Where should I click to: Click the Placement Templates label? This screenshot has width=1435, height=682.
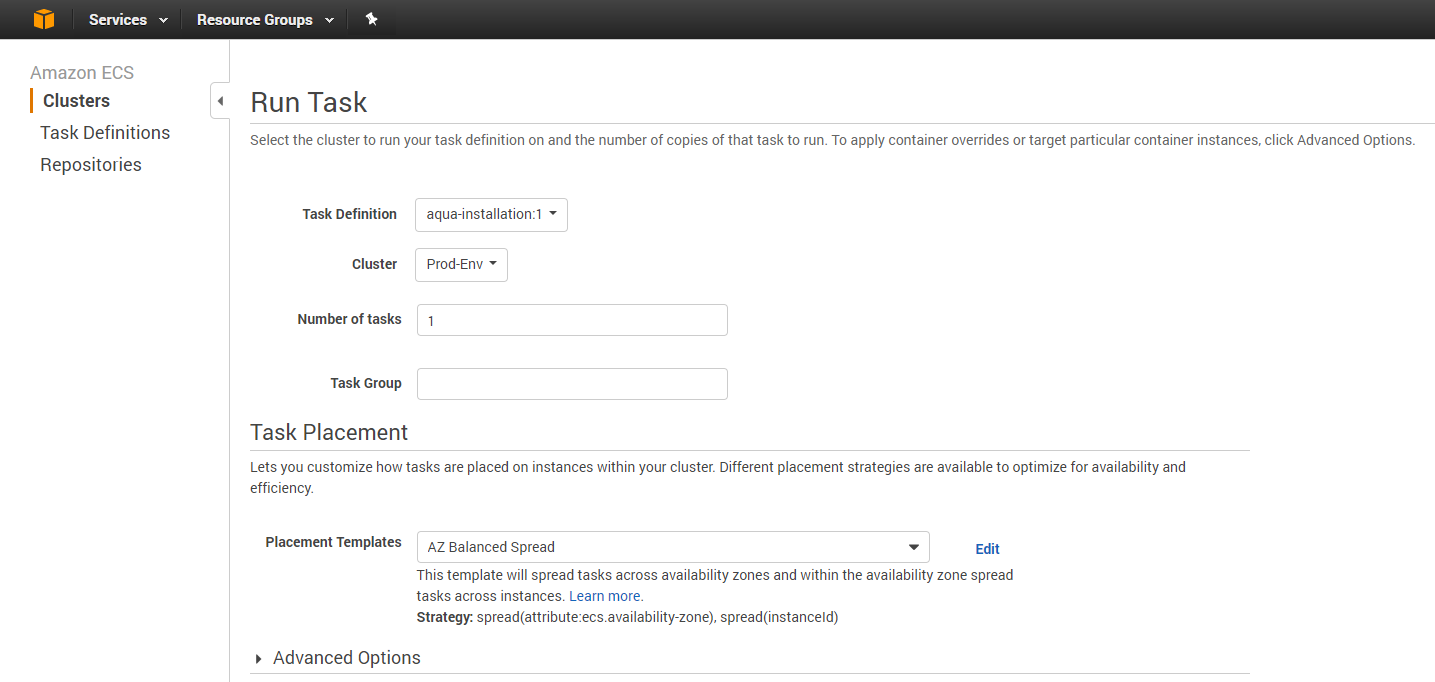point(334,542)
